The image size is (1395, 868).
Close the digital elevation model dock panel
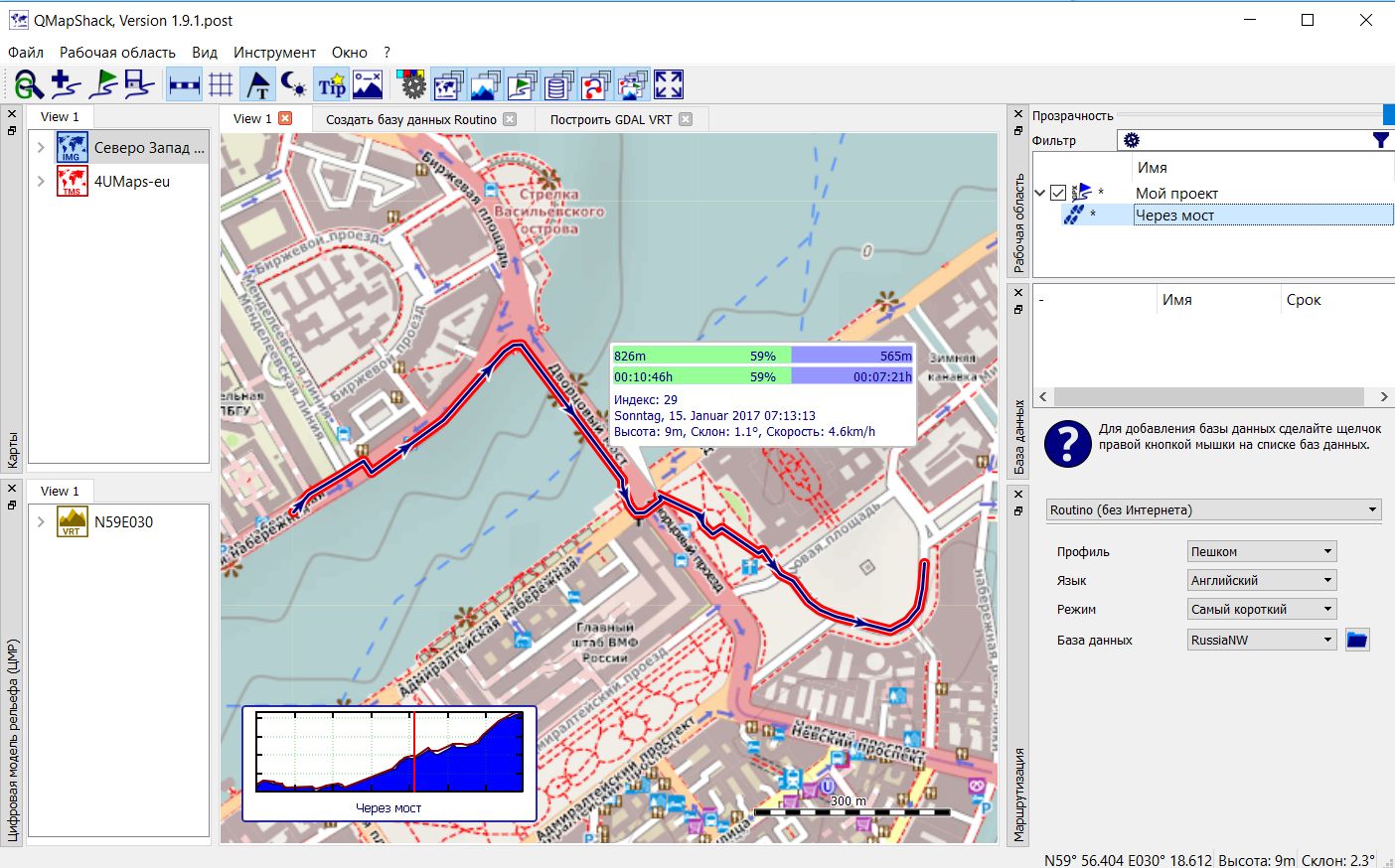click(12, 489)
